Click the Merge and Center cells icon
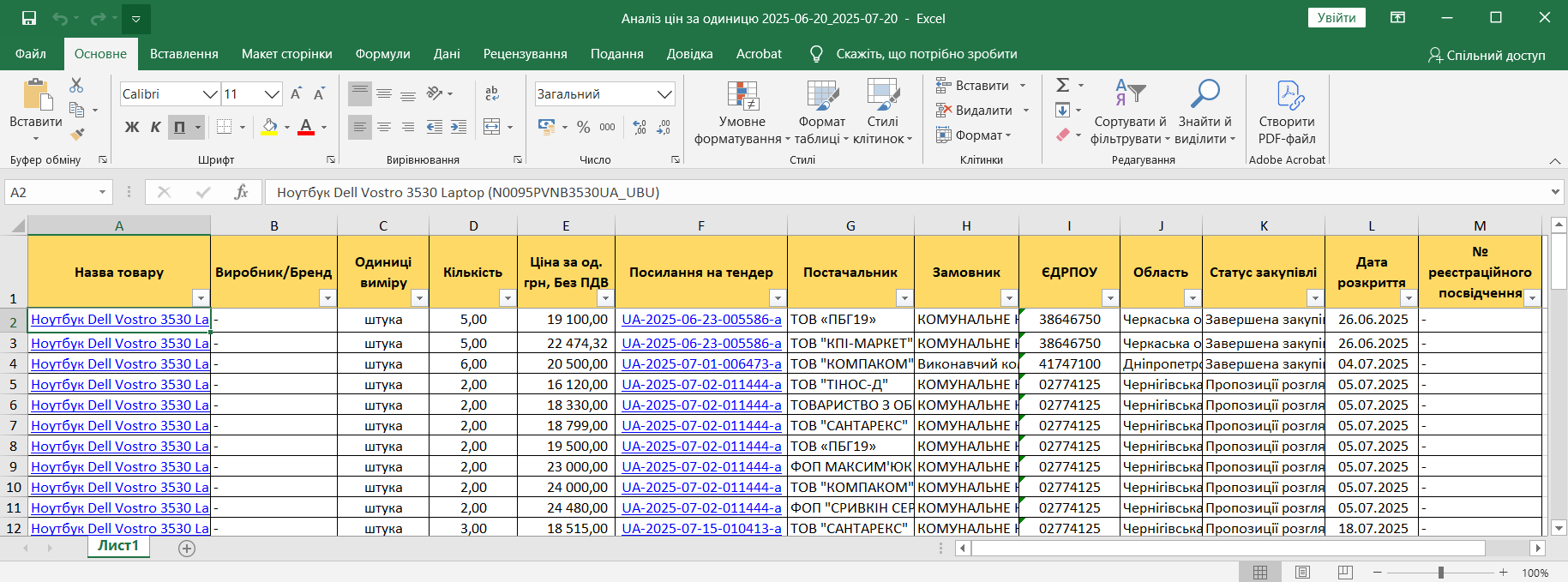1568x582 pixels. 492,127
